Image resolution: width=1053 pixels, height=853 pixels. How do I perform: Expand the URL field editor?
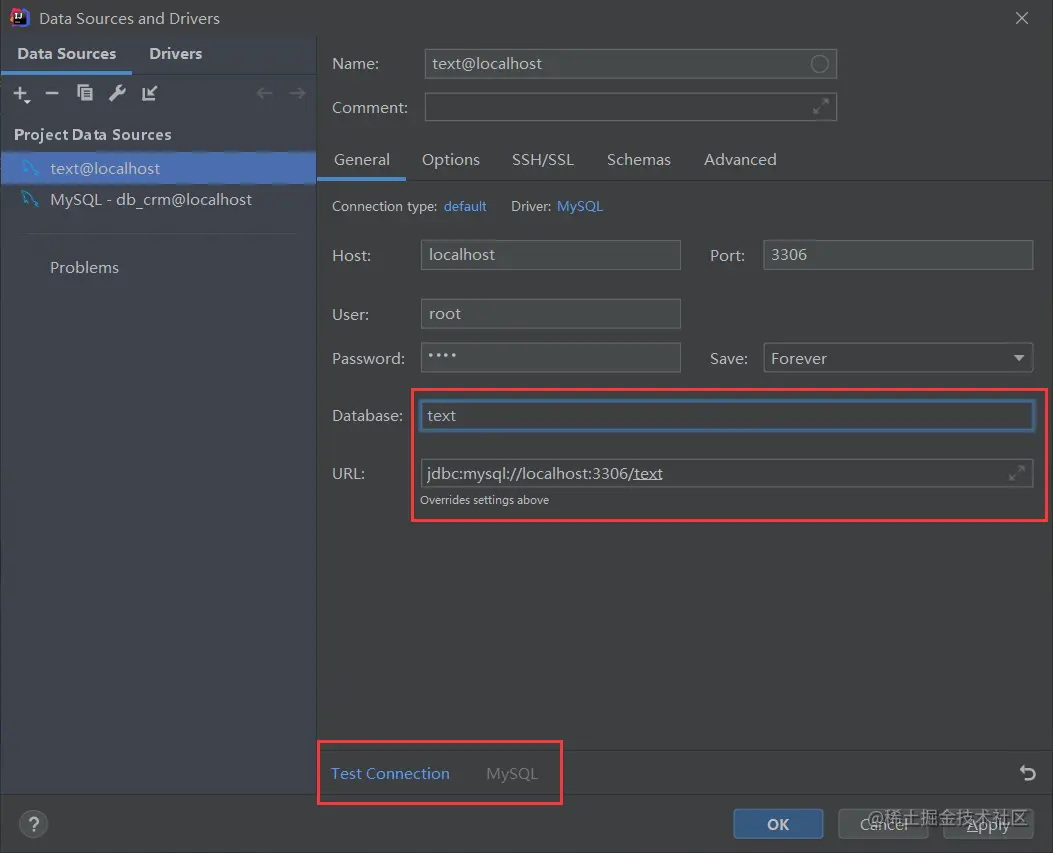coord(1016,473)
